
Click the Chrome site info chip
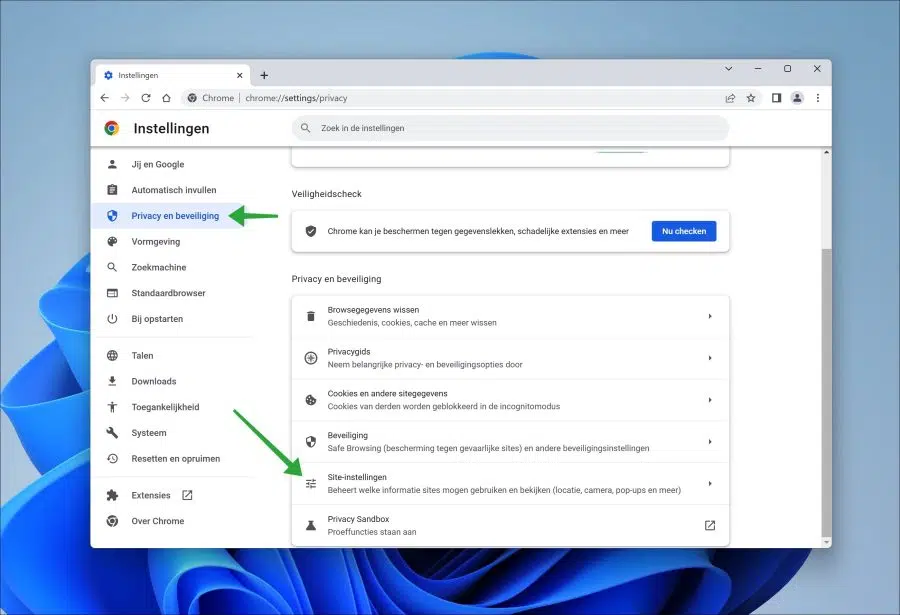tap(211, 98)
